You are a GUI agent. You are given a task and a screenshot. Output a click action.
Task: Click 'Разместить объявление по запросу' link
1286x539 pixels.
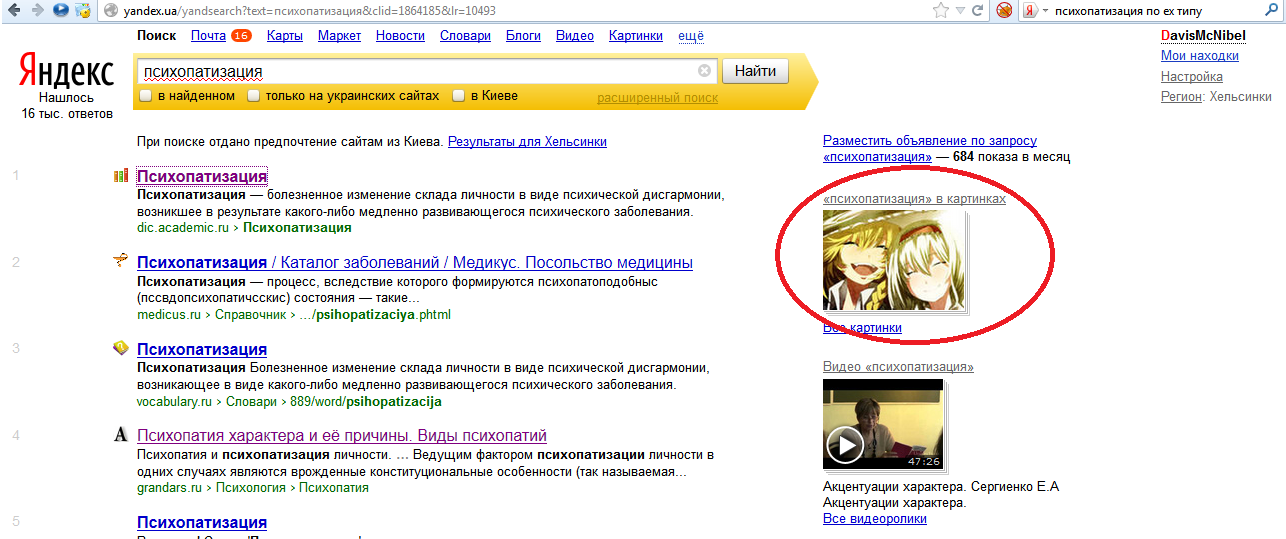point(930,141)
